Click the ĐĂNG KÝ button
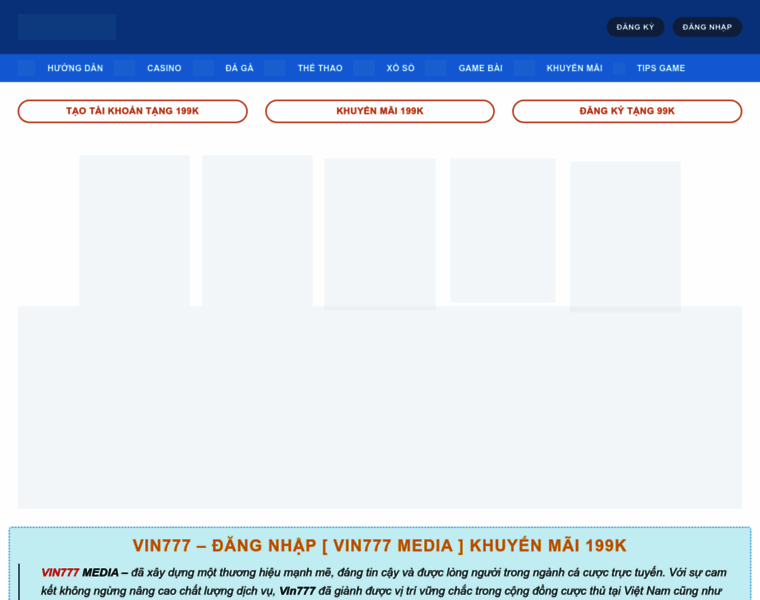This screenshot has width=760, height=600. coord(635,27)
